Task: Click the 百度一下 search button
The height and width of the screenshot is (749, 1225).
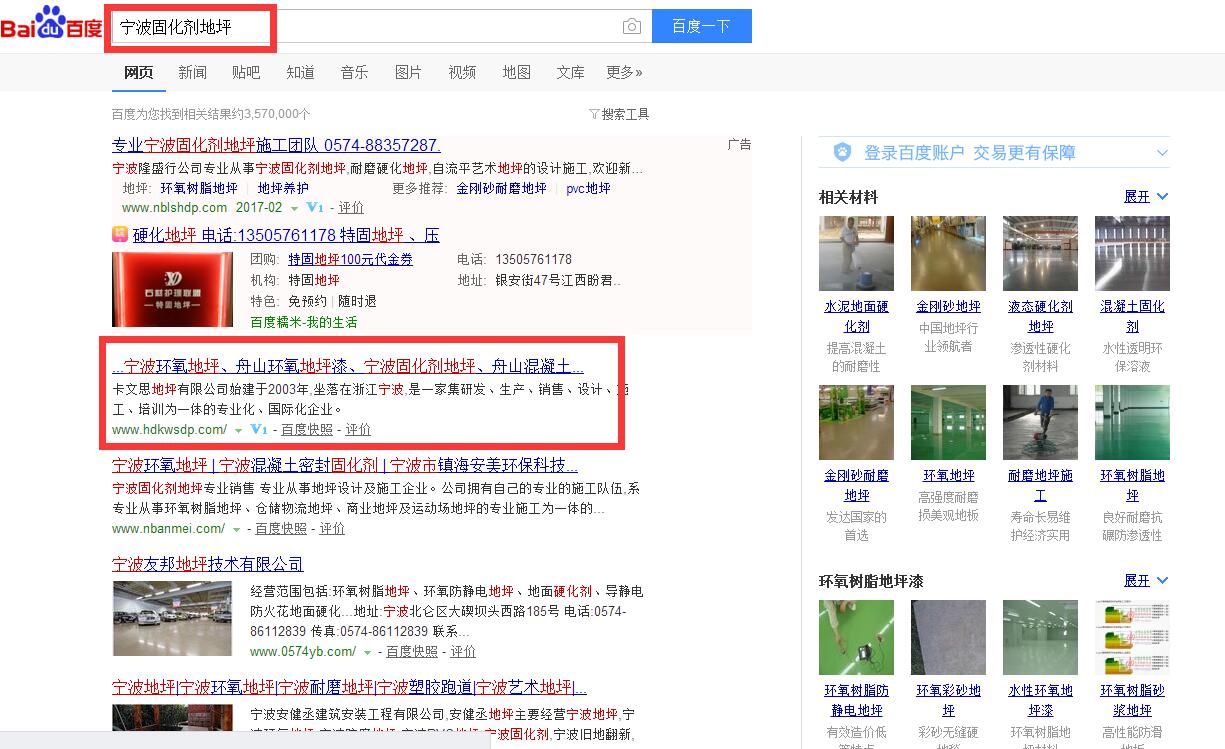Action: (x=701, y=27)
